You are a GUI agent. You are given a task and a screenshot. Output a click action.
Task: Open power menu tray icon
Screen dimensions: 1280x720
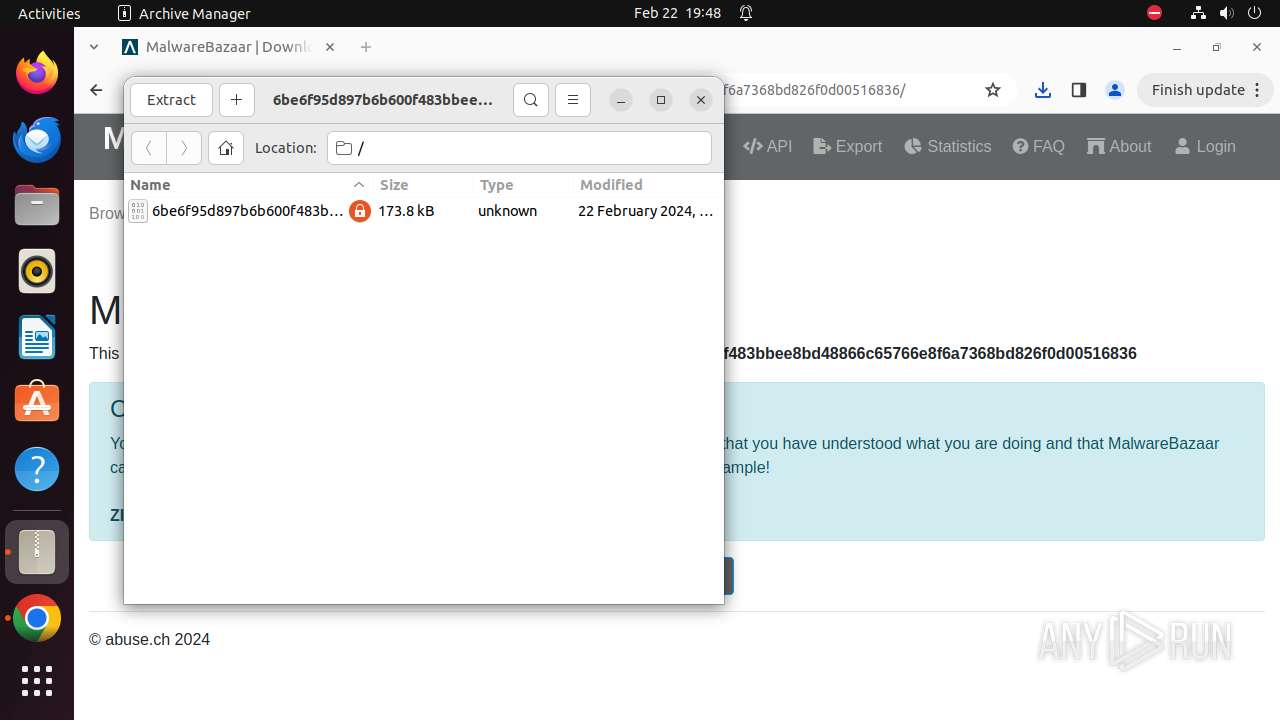[1255, 13]
